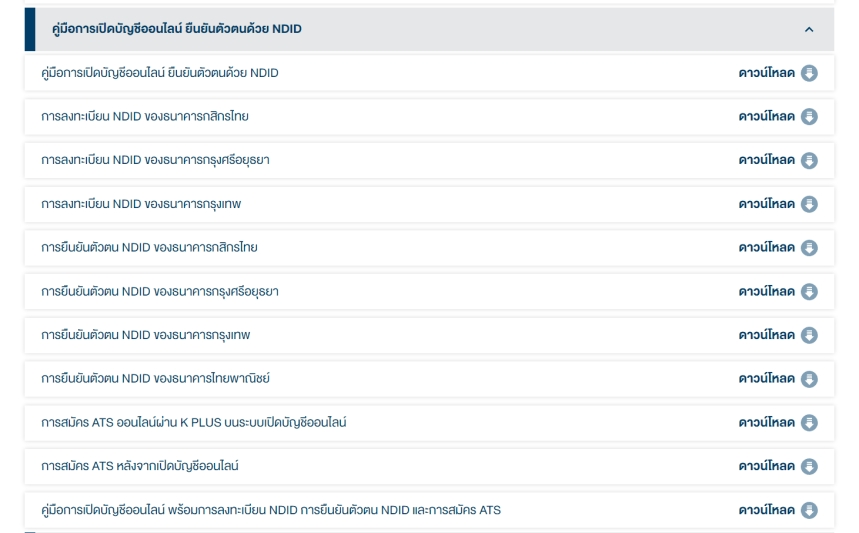The height and width of the screenshot is (533, 859).
Task: Collapse the NDID account opening guide section
Action: point(809,29)
